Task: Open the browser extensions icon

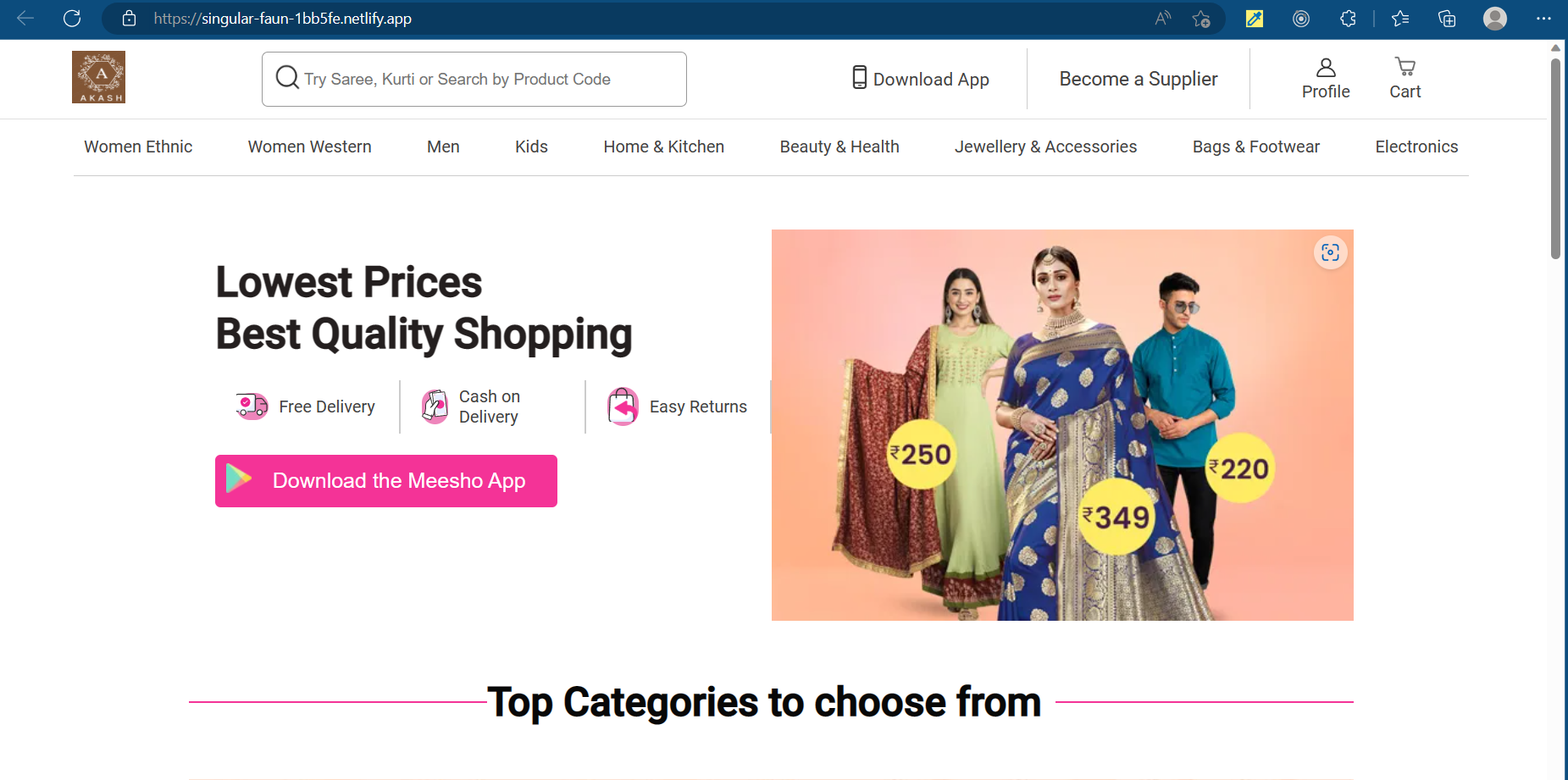Action: 1349,18
